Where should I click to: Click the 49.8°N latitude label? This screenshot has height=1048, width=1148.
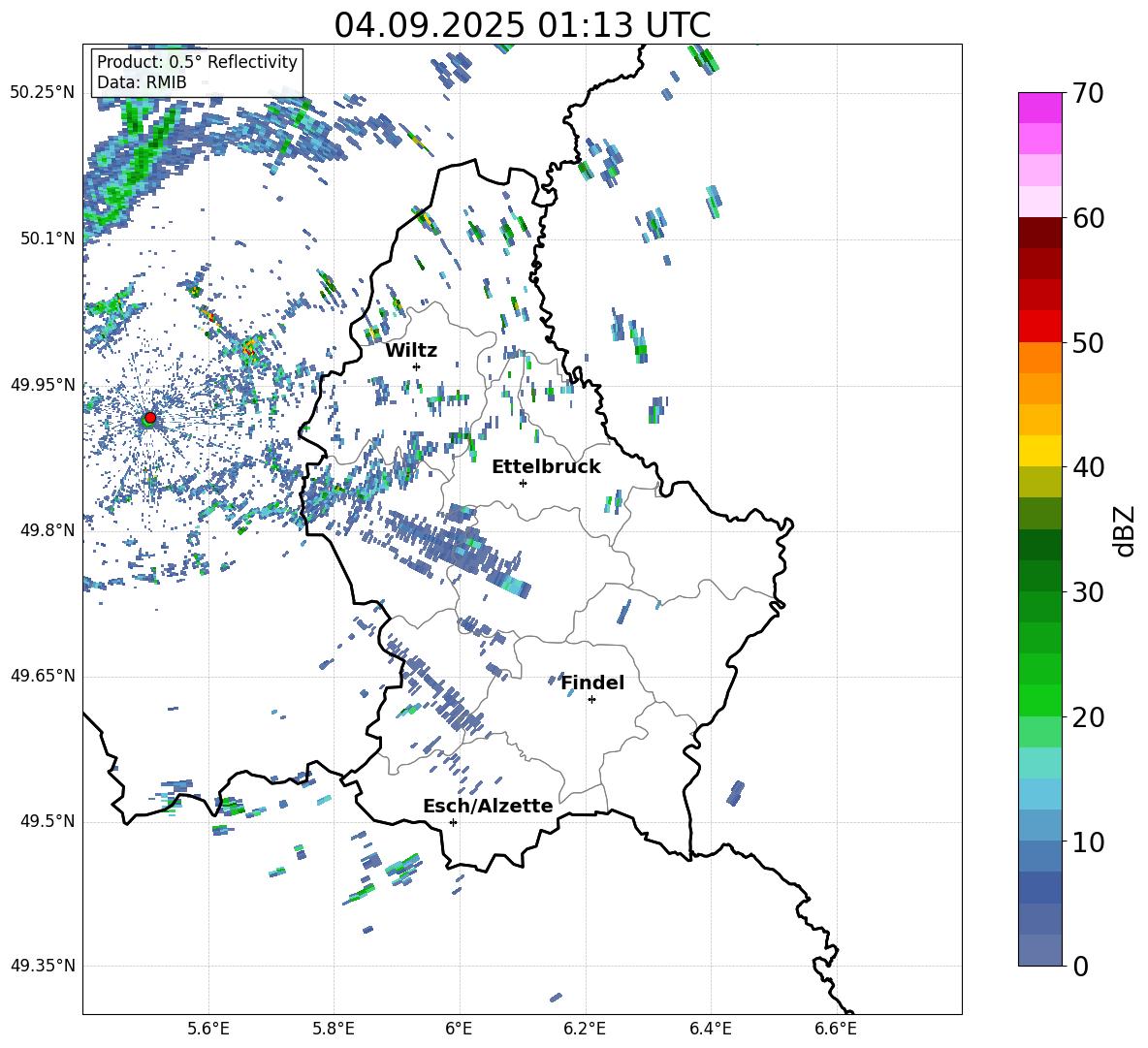(47, 530)
